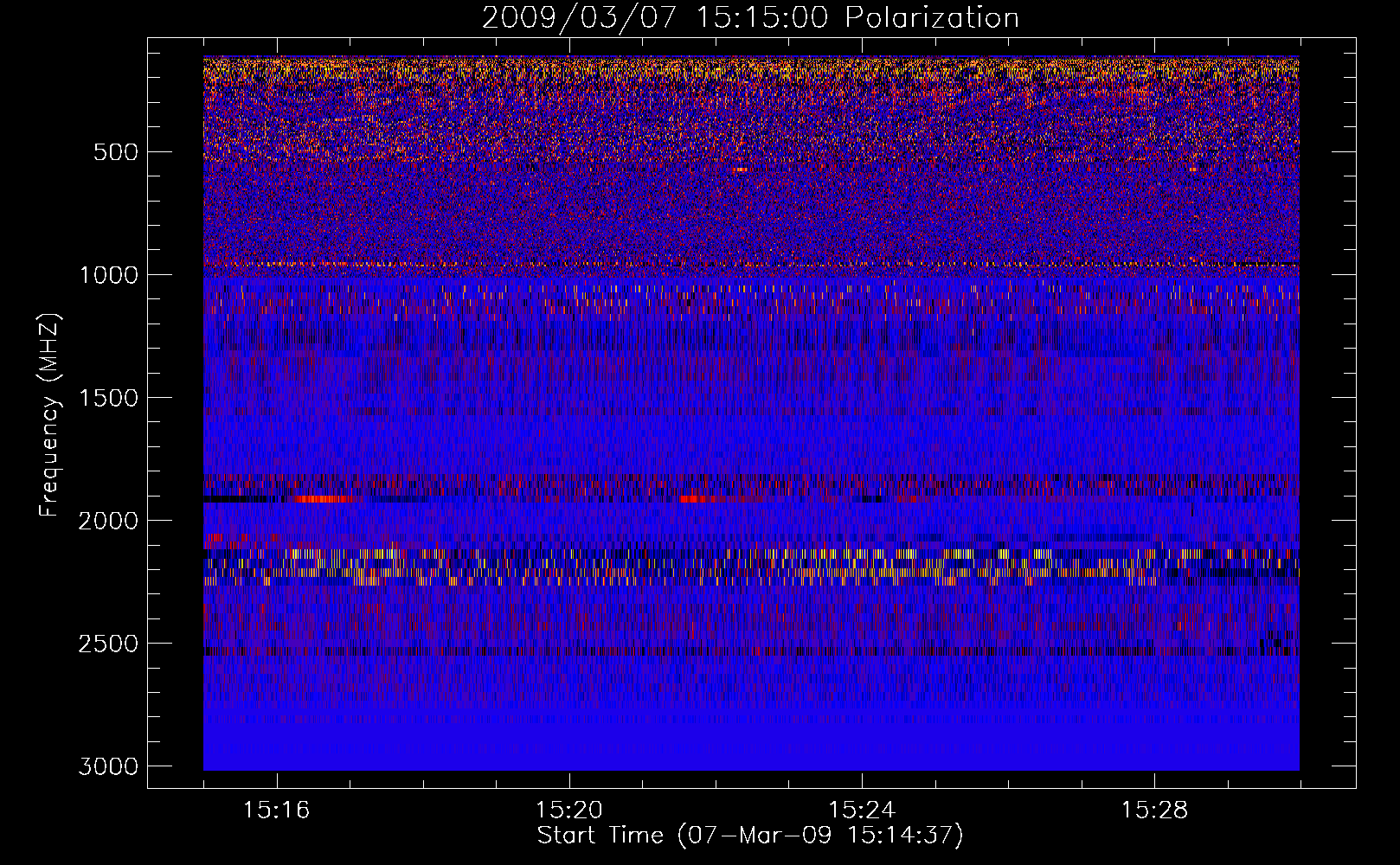Click the 15:28 time tick label
Viewport: 1400px width, 865px height.
(1154, 811)
